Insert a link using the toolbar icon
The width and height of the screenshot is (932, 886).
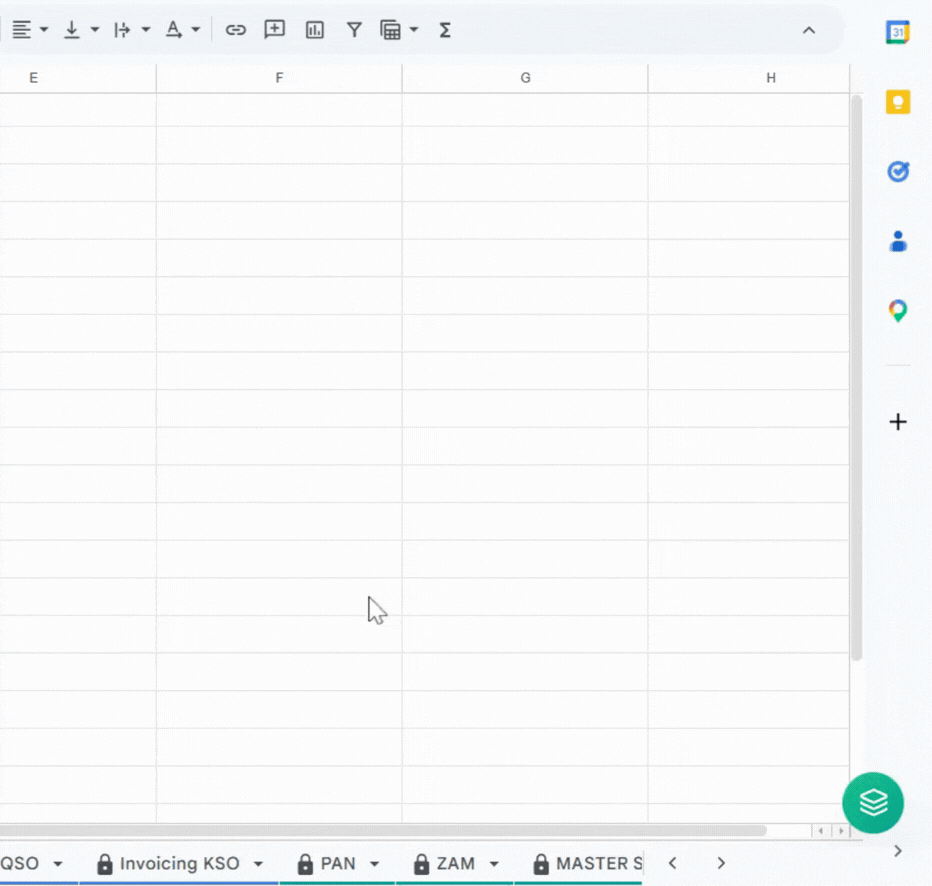click(x=236, y=30)
